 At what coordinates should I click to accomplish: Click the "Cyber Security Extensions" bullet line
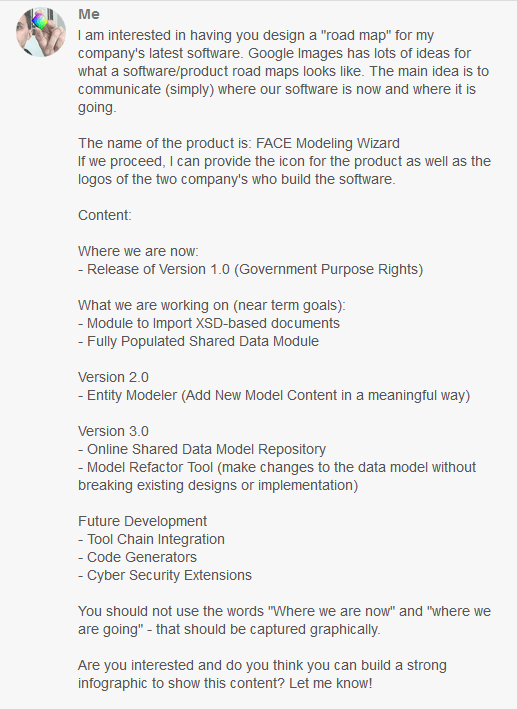(165, 575)
